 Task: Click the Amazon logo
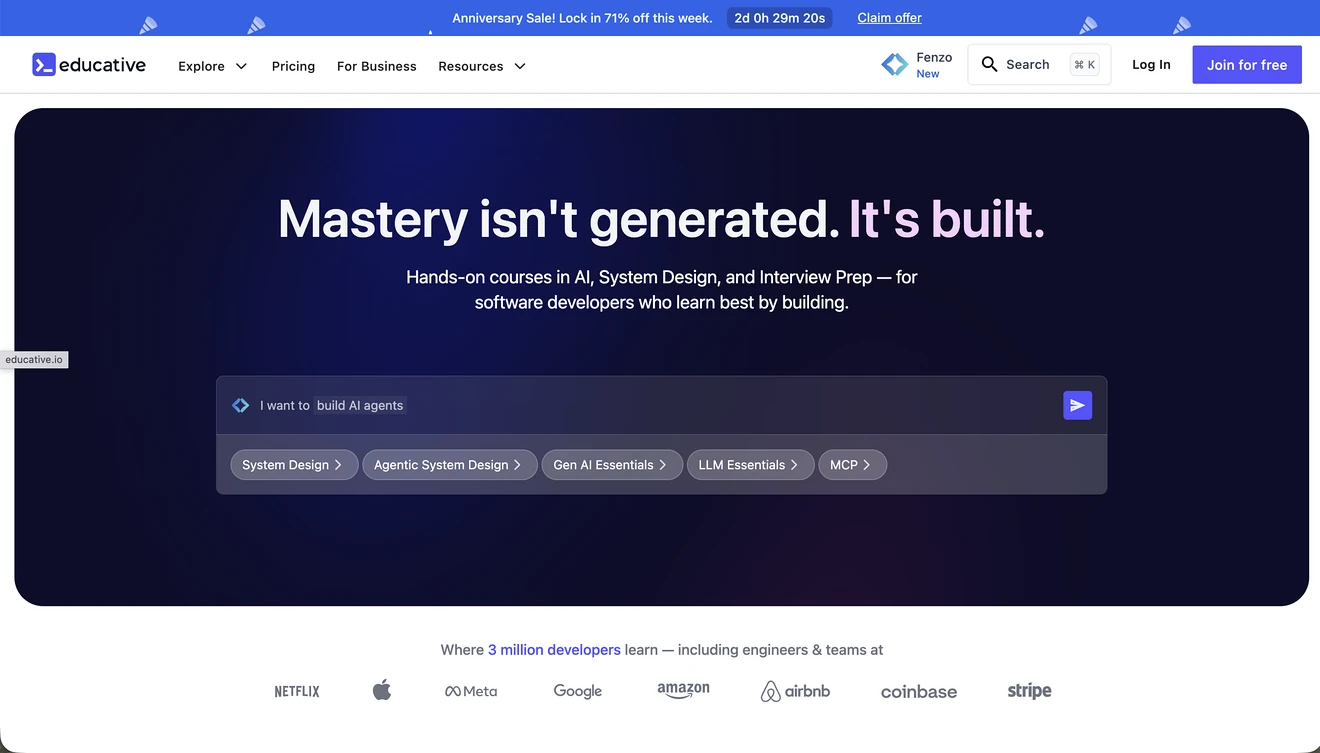coord(683,690)
